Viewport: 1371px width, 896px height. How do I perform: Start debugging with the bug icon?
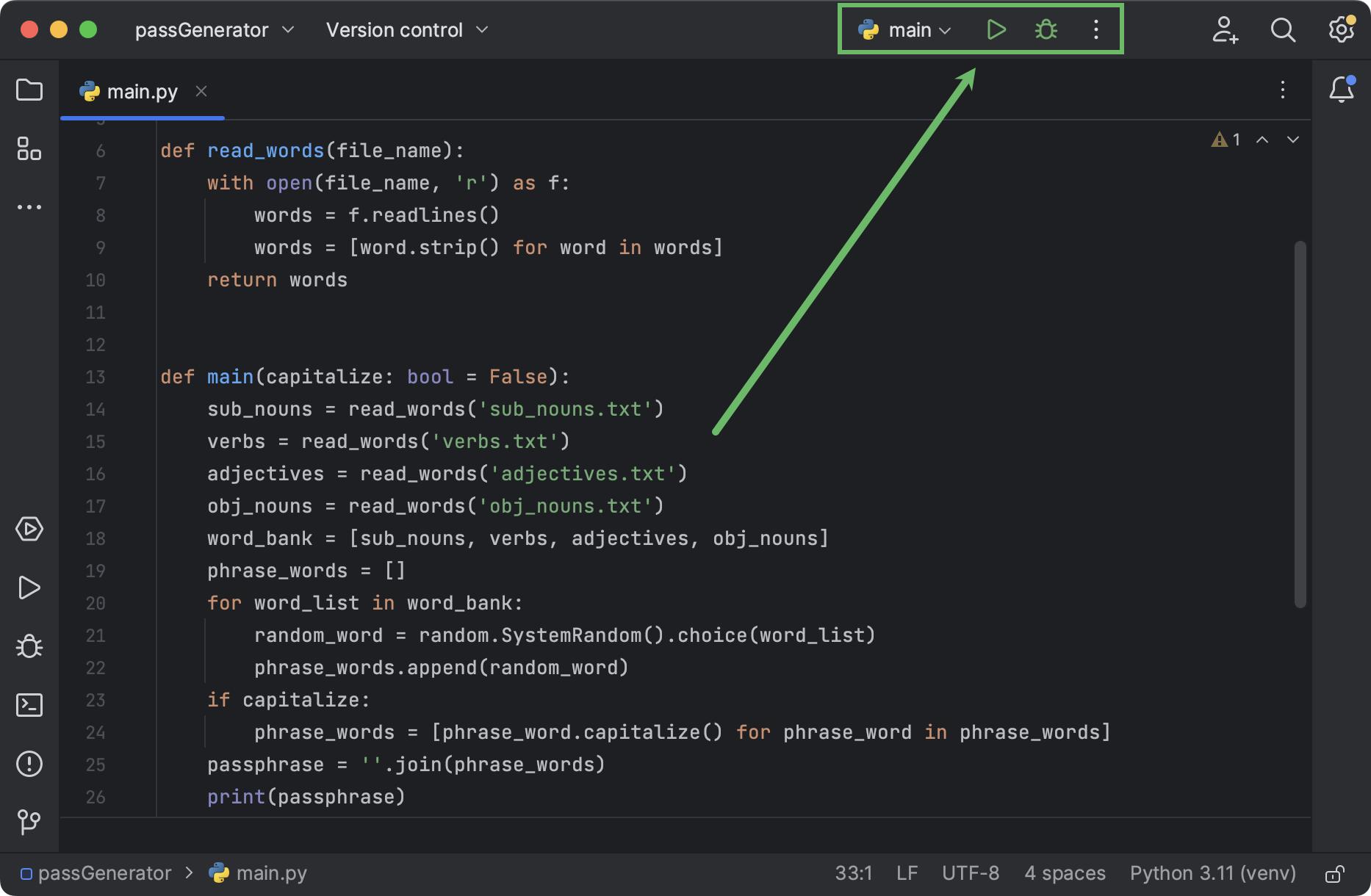pos(1045,29)
